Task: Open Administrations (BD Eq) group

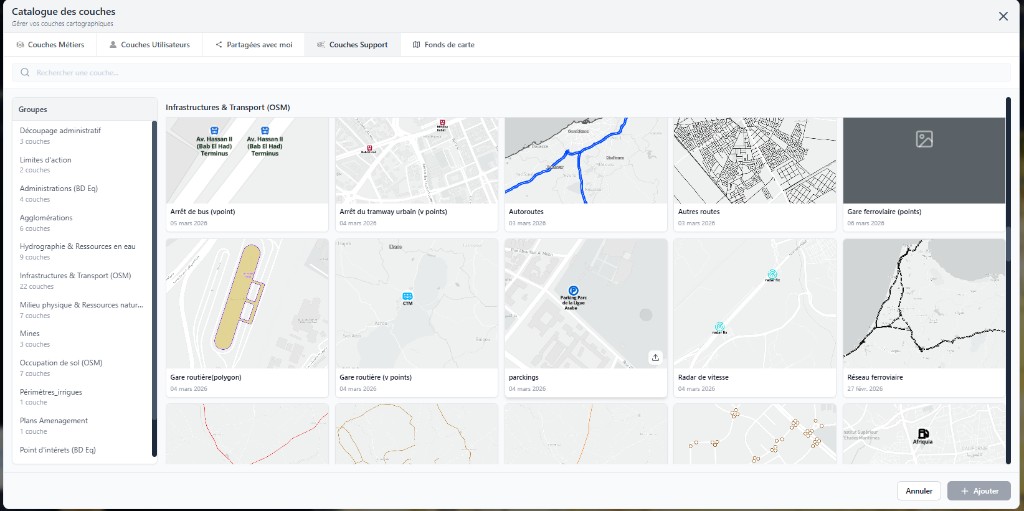Action: pyautogui.click(x=82, y=193)
